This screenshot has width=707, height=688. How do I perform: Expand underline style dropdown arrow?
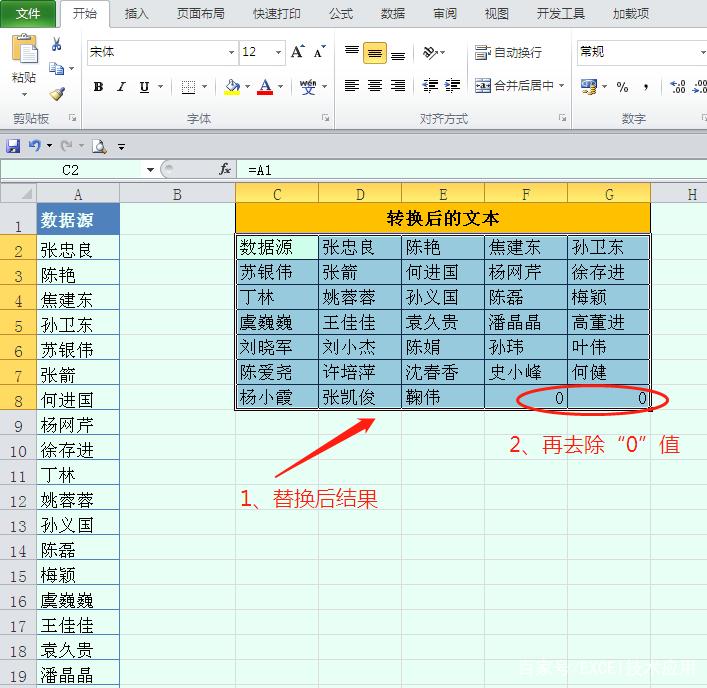(160, 87)
